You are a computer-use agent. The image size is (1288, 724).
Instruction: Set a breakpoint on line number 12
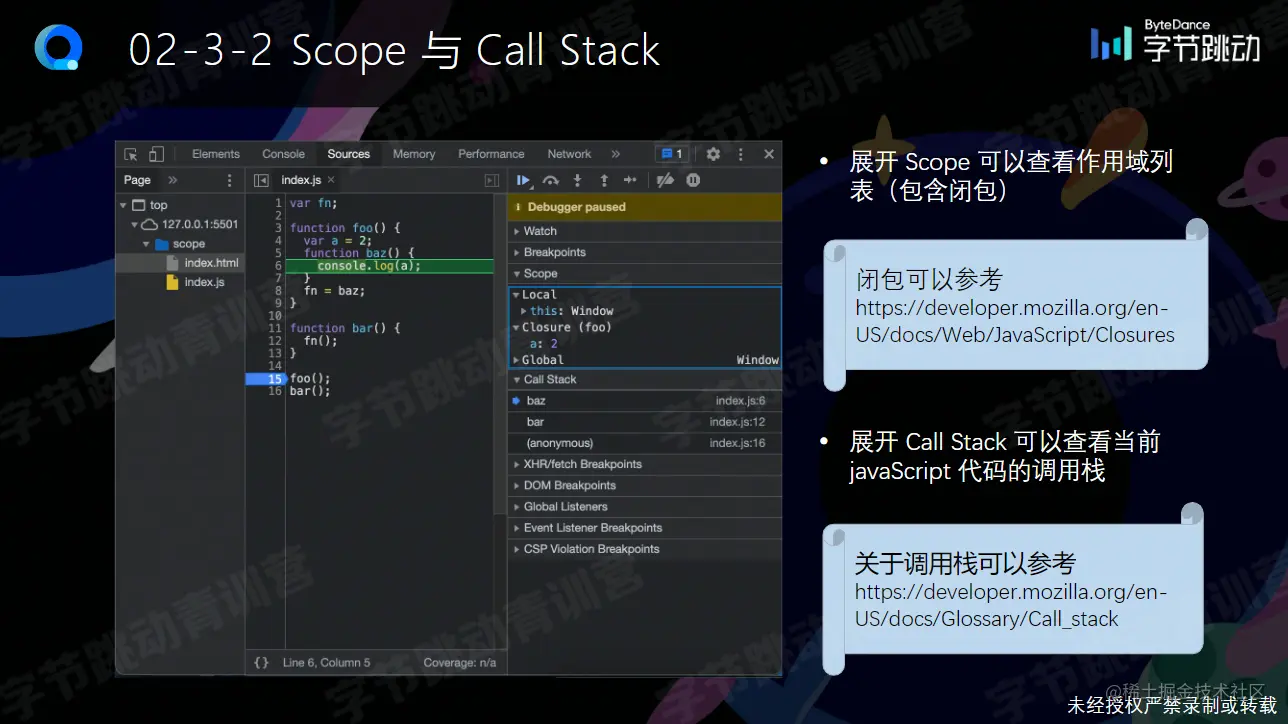point(275,340)
